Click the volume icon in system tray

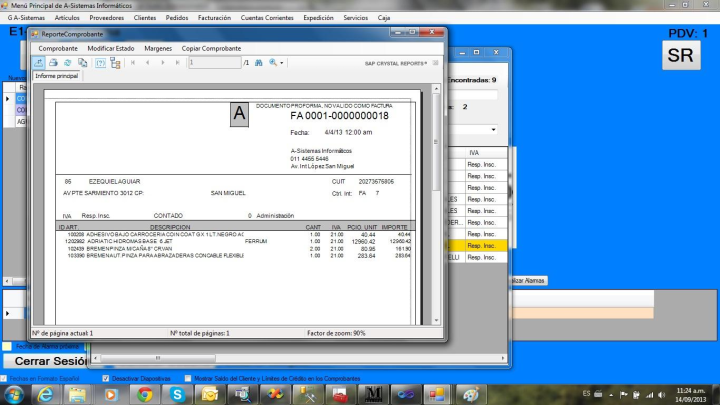(661, 394)
